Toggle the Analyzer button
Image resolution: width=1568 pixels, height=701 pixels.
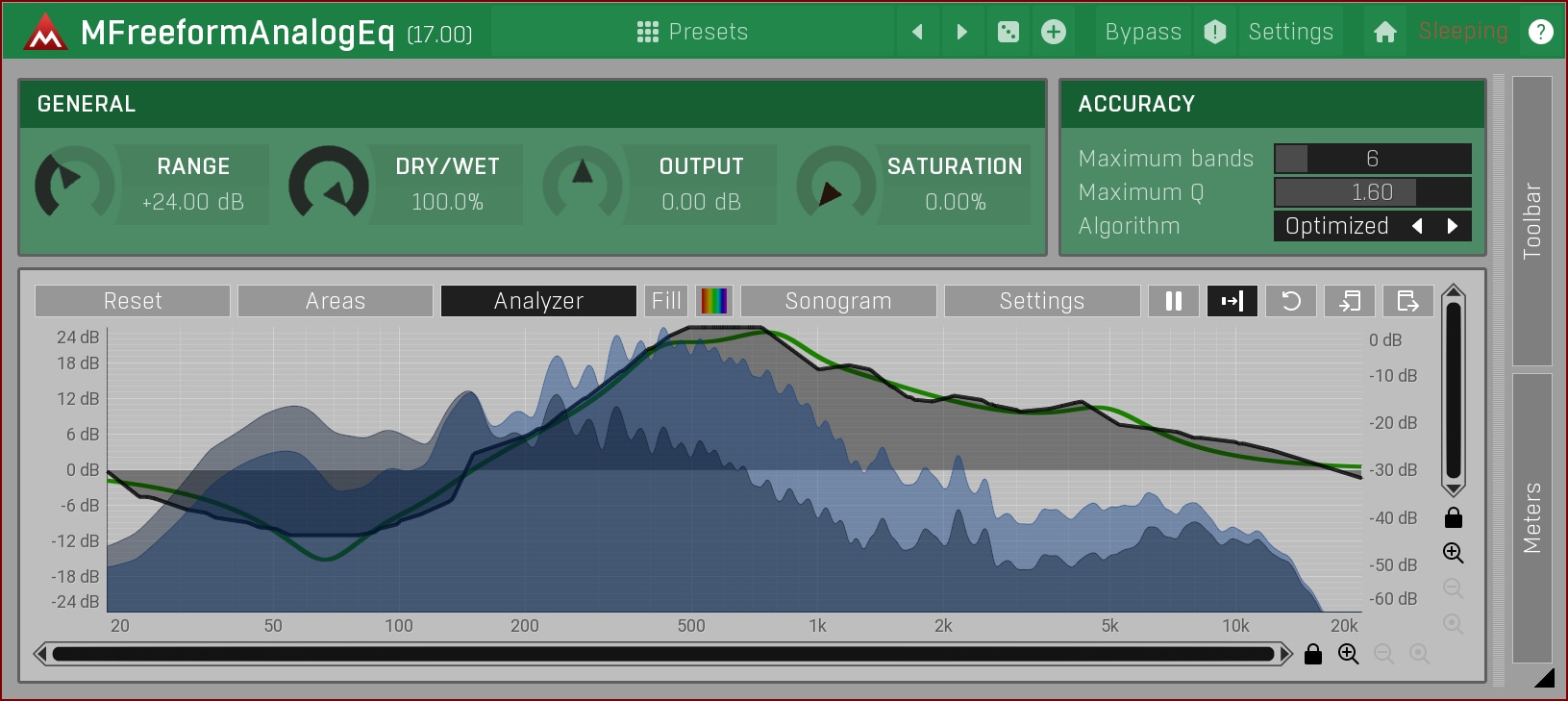538,301
